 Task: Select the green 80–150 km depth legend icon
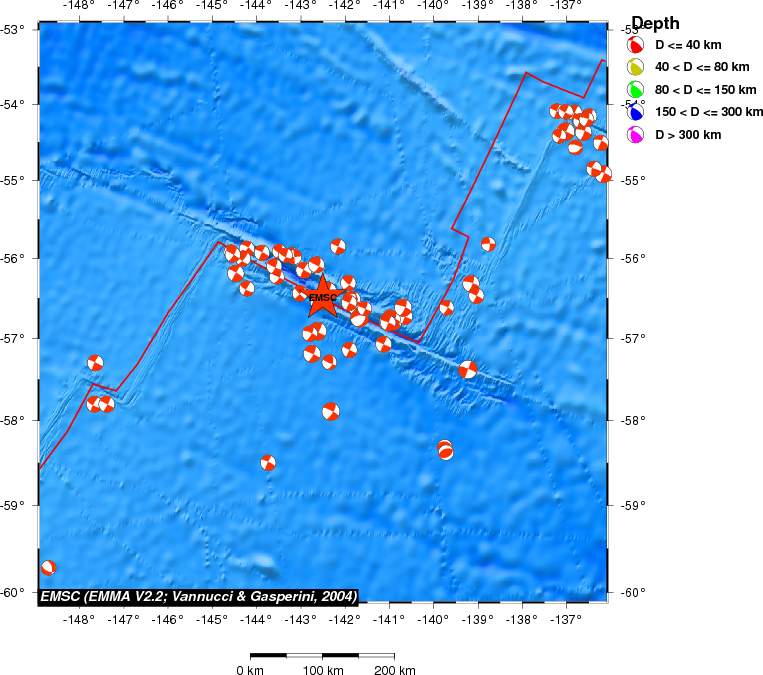pos(634,90)
